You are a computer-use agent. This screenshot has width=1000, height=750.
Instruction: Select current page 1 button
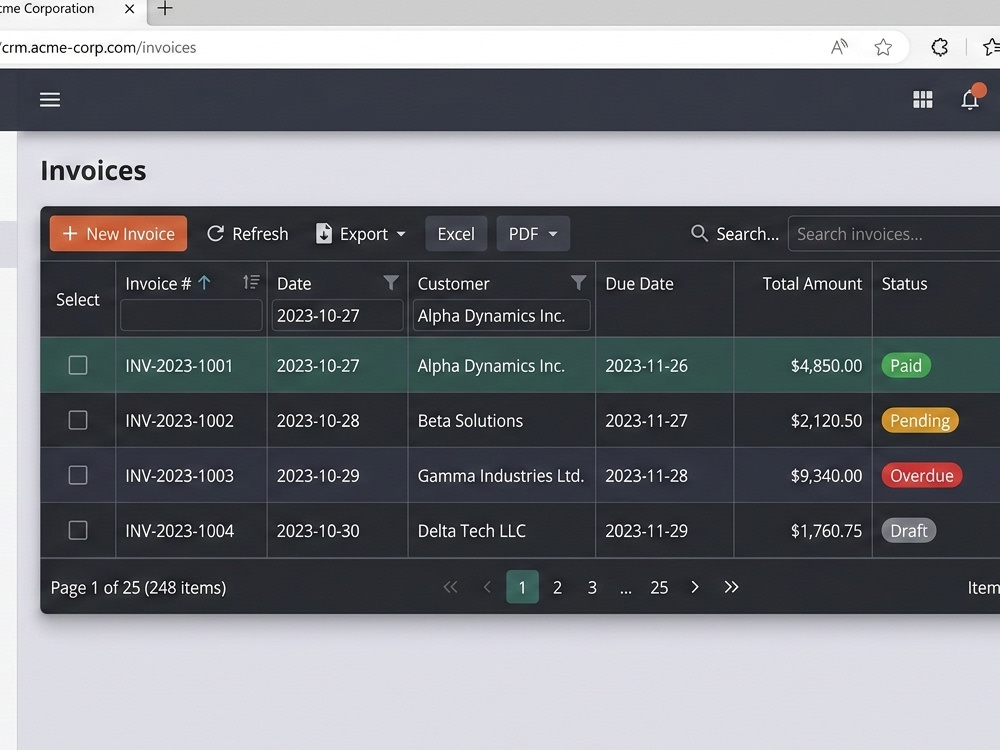coord(522,587)
